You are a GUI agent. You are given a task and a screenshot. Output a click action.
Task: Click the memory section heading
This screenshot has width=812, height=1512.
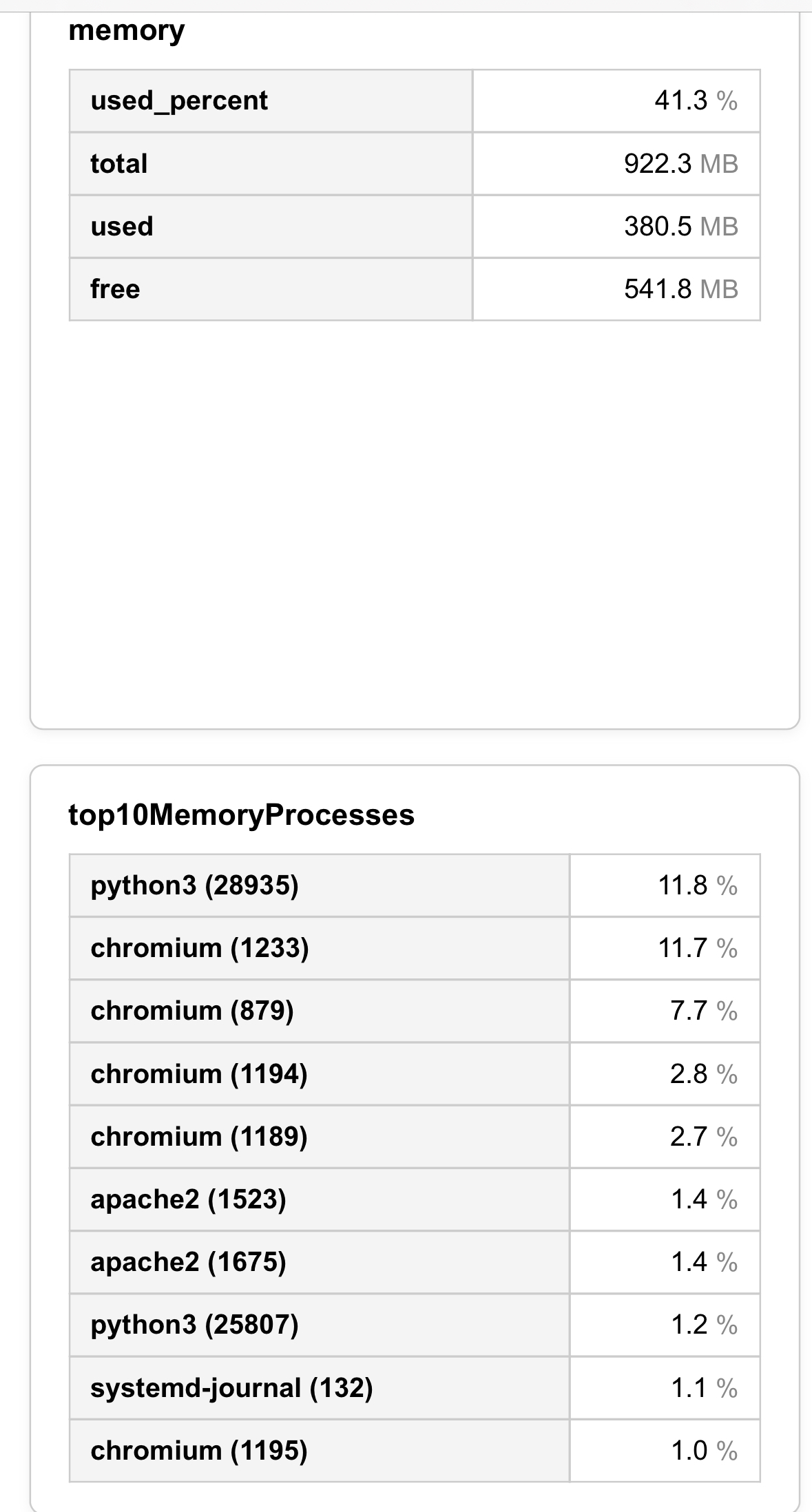tap(127, 31)
